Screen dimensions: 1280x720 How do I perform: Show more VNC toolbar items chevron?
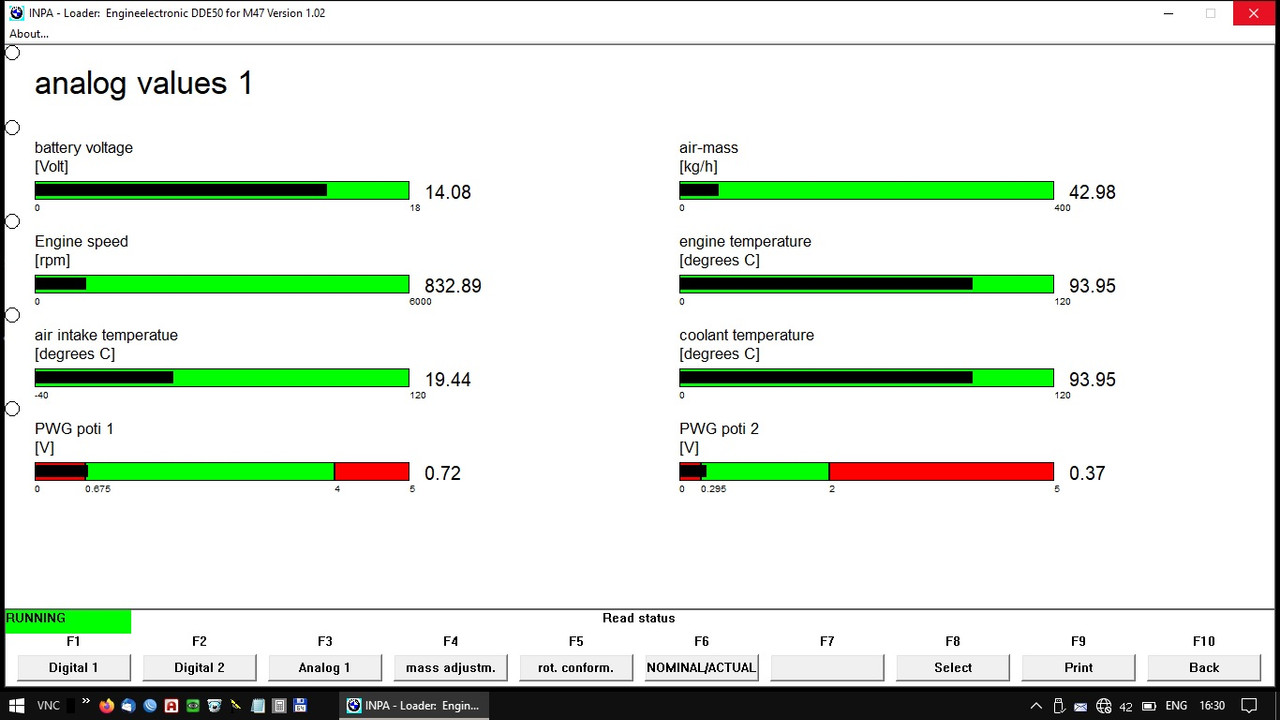[x=86, y=701]
